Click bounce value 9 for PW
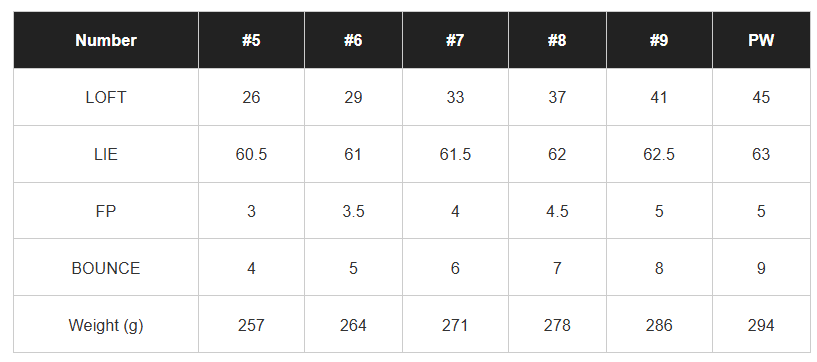This screenshot has height=362, width=817. (x=761, y=268)
